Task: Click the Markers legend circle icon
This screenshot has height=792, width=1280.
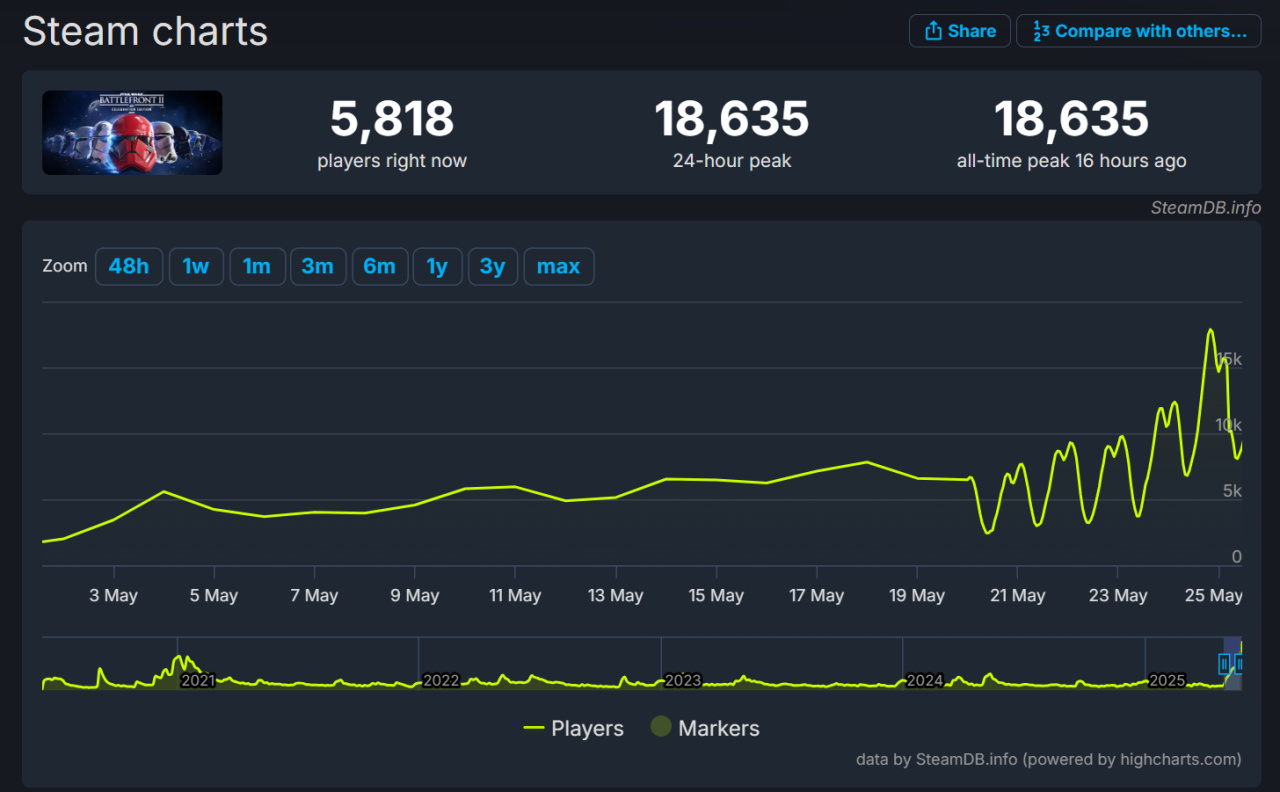Action: click(660, 727)
